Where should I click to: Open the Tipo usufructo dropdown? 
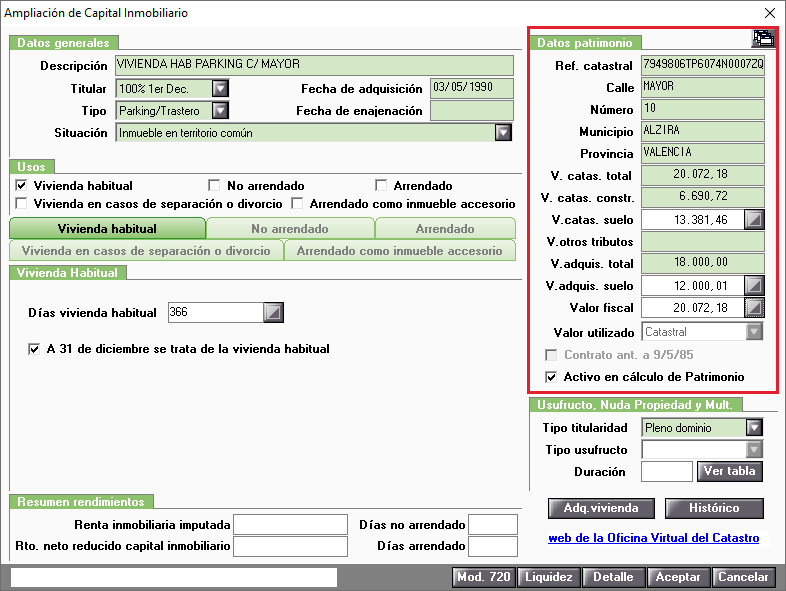tap(754, 450)
